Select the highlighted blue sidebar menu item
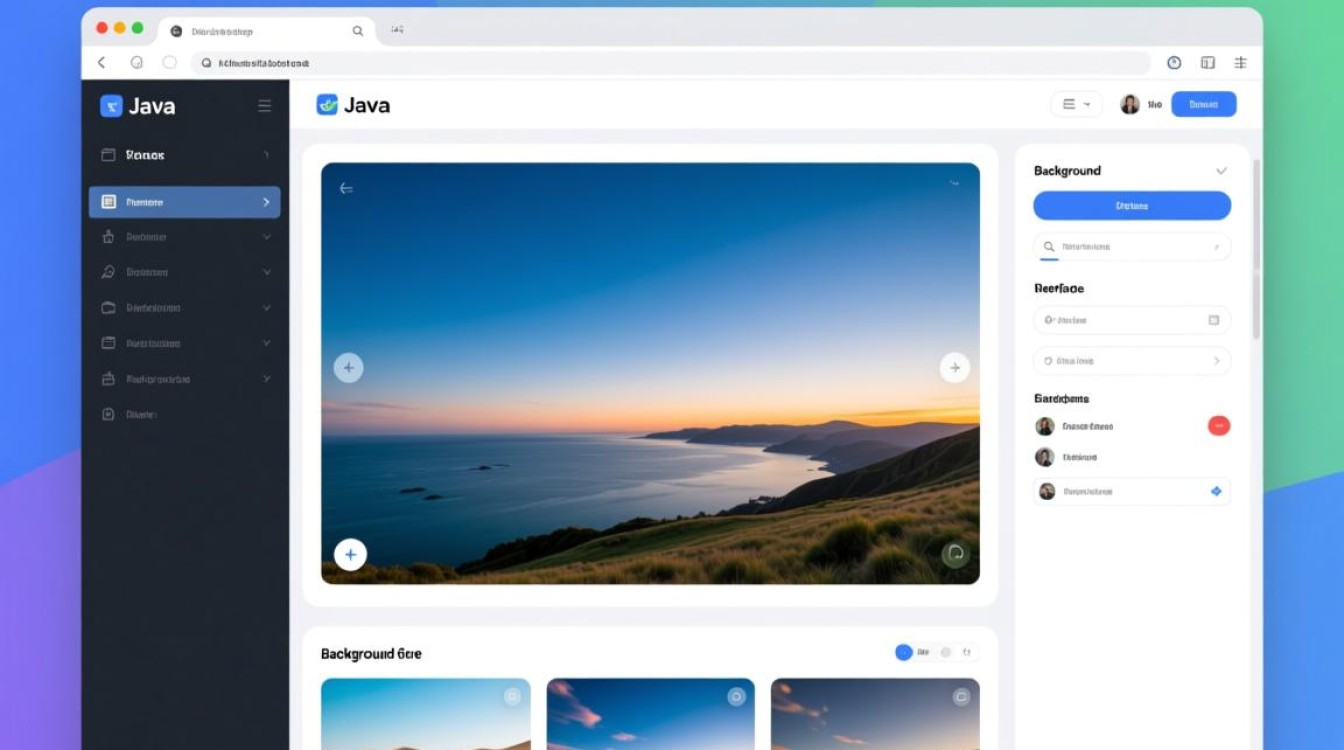 (184, 202)
